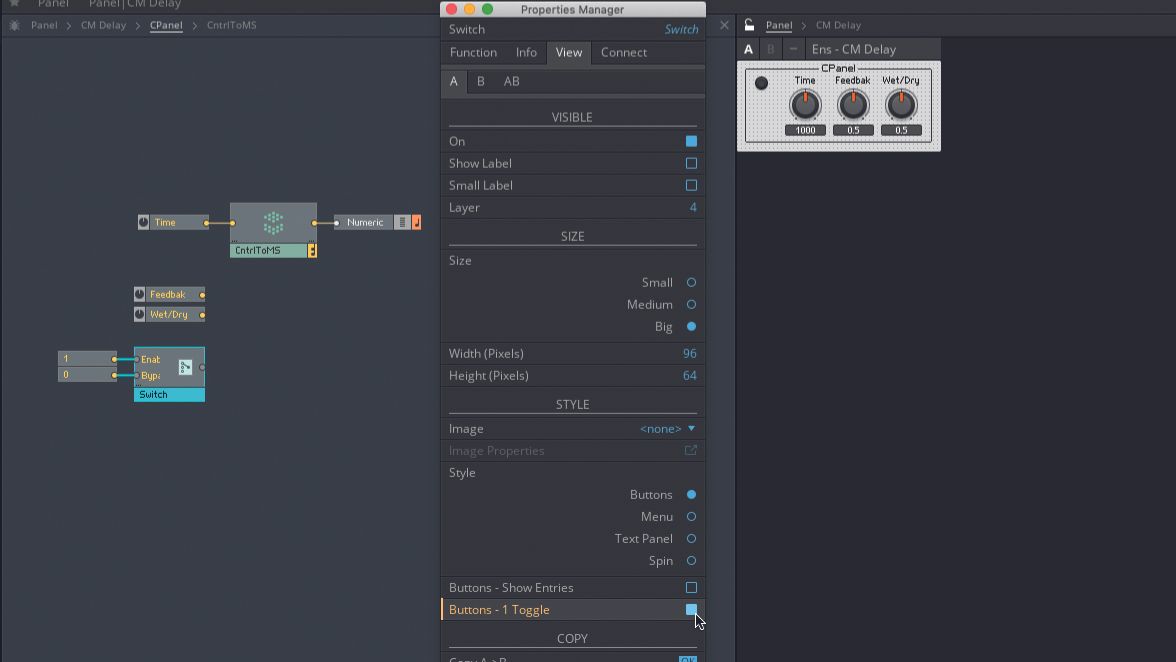The width and height of the screenshot is (1176, 662).
Task: Click the Wet/Dry knob icon
Action: pos(141,315)
